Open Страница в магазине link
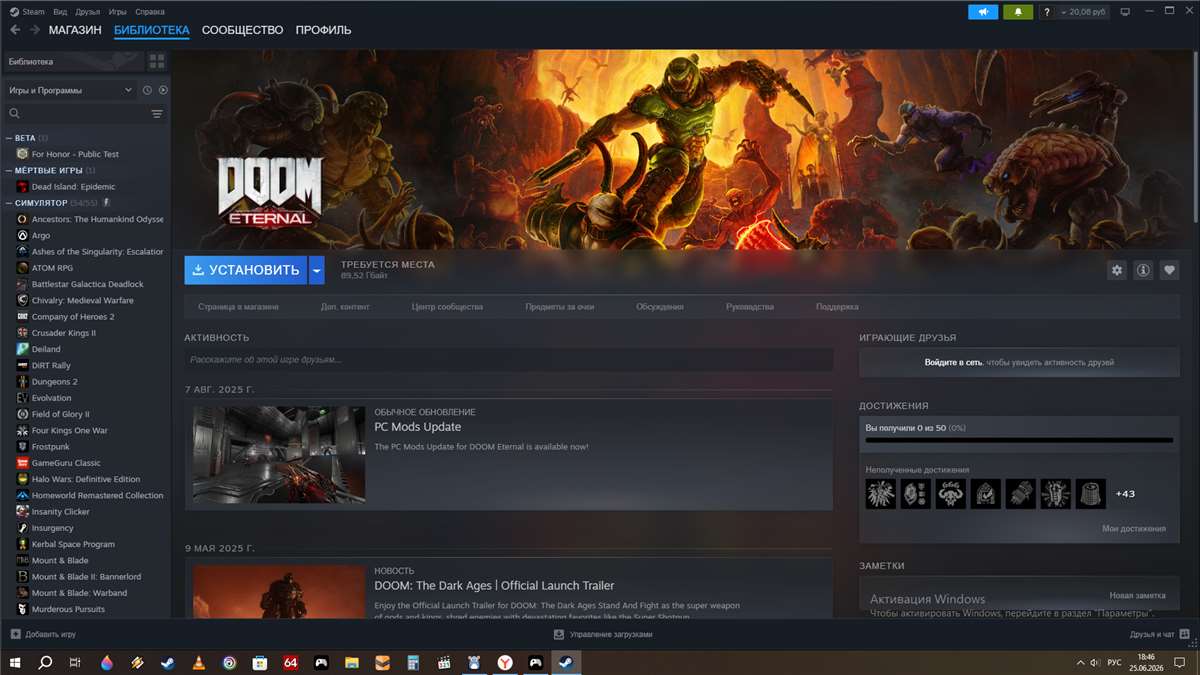Image resolution: width=1200 pixels, height=675 pixels. pyautogui.click(x=238, y=307)
